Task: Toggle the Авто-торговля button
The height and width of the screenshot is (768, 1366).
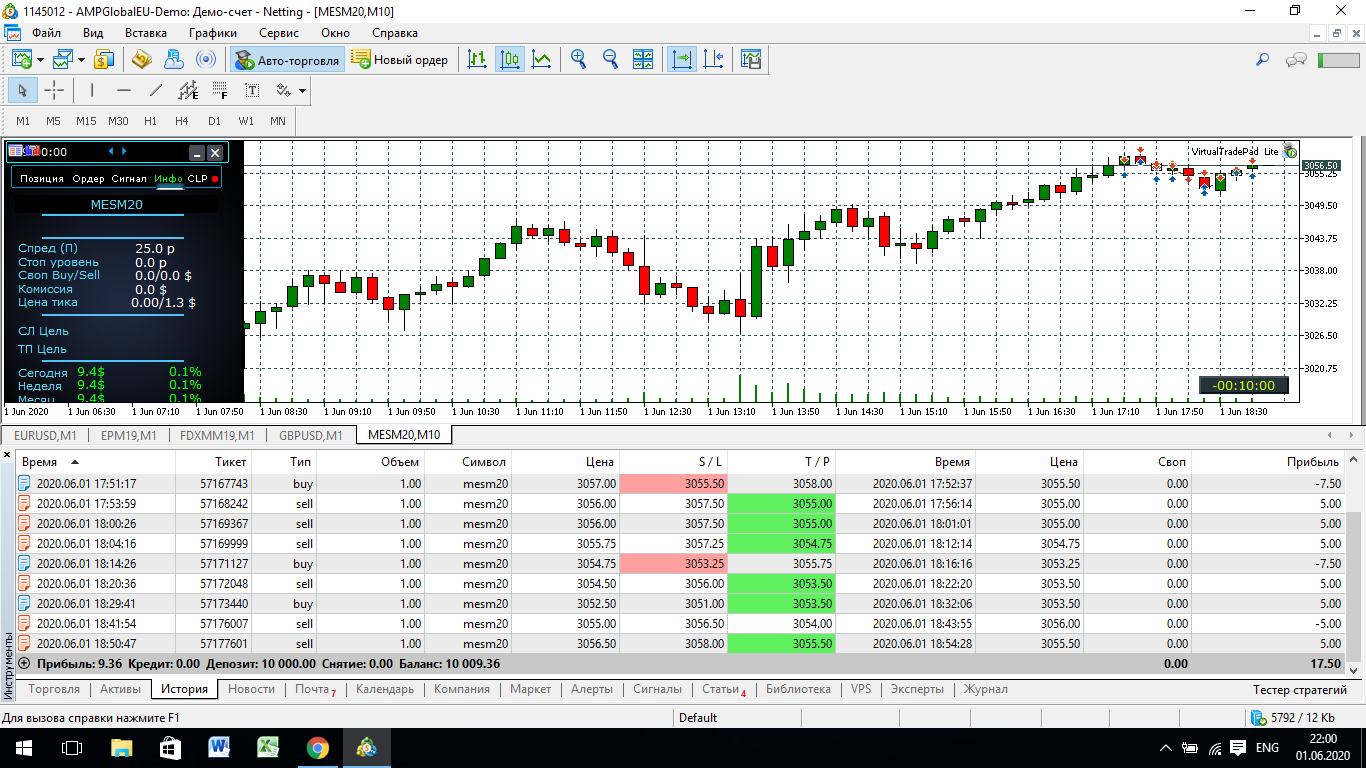Action: [287, 60]
